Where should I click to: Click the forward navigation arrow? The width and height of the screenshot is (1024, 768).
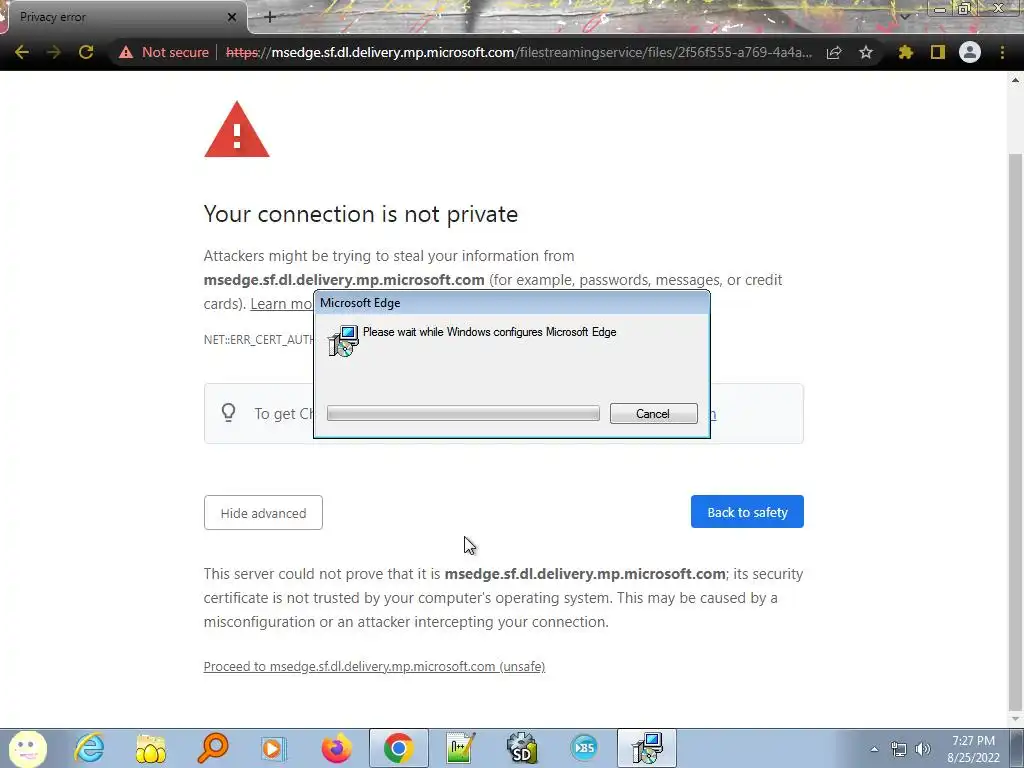tap(54, 52)
